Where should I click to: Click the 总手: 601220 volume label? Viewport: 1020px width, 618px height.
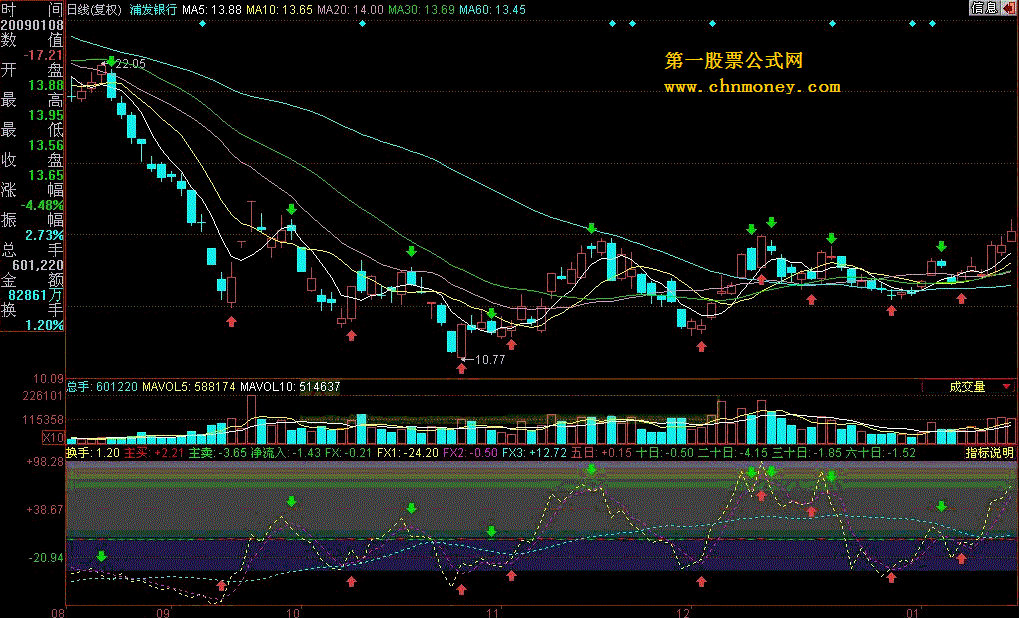click(x=102, y=387)
